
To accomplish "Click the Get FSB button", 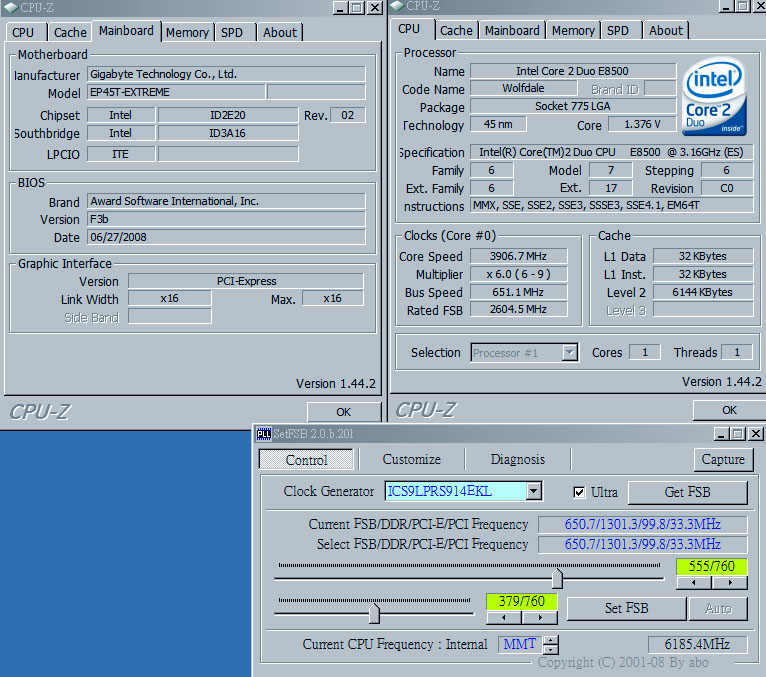I will tap(687, 492).
